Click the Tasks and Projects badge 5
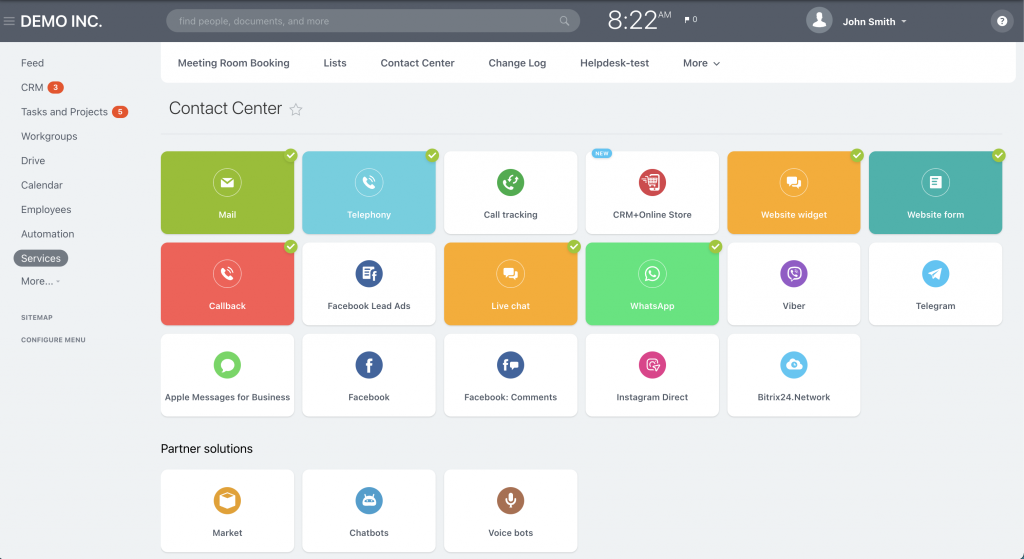The image size is (1024, 559). pos(120,112)
